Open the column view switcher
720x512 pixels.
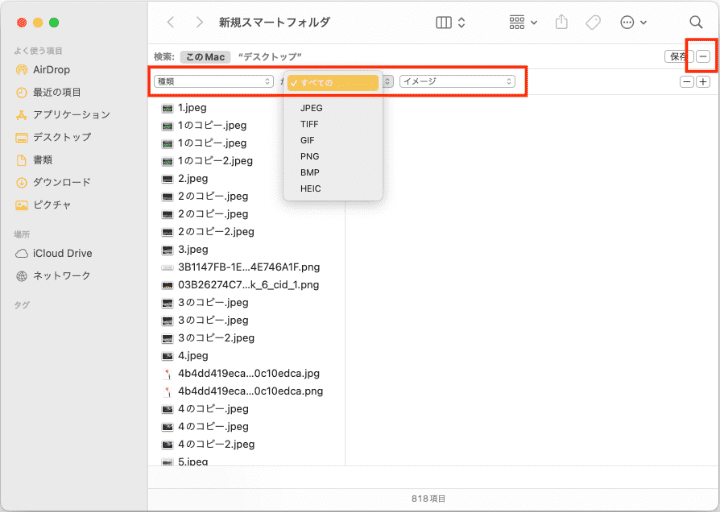[451, 22]
